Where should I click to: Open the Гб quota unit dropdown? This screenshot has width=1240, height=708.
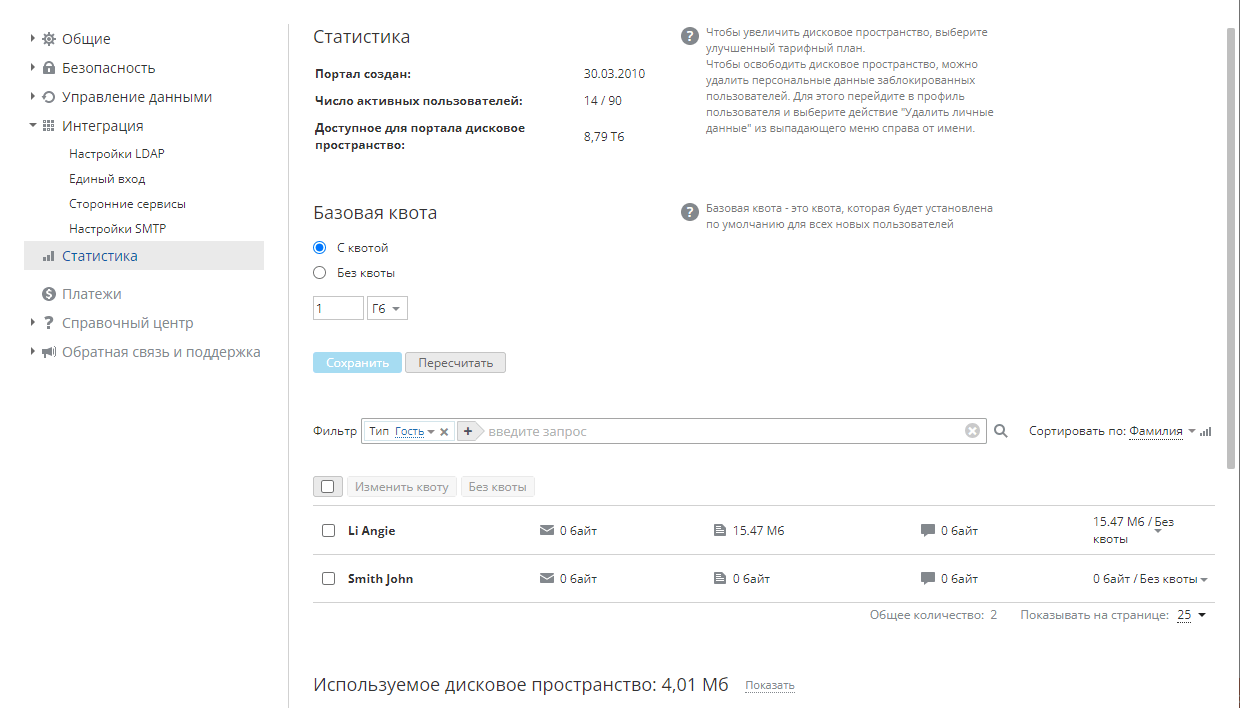[x=387, y=309]
